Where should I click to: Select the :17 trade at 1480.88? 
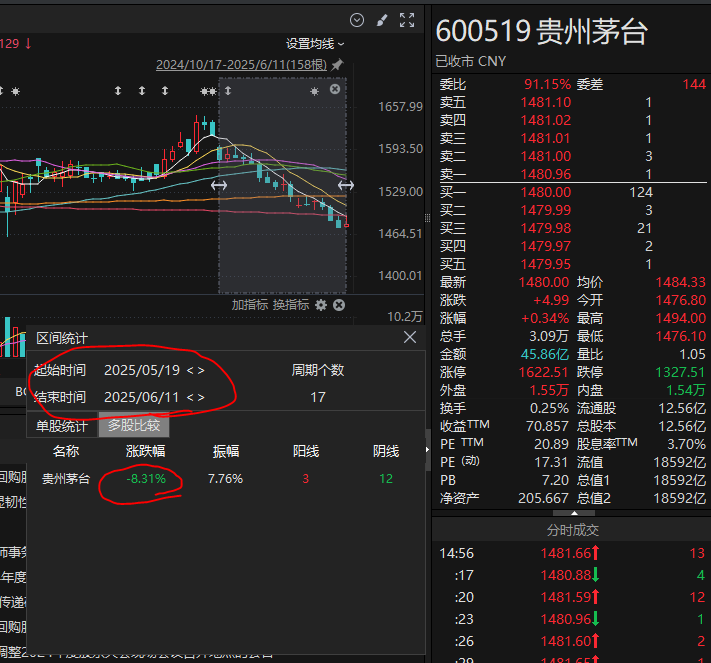tap(571, 575)
